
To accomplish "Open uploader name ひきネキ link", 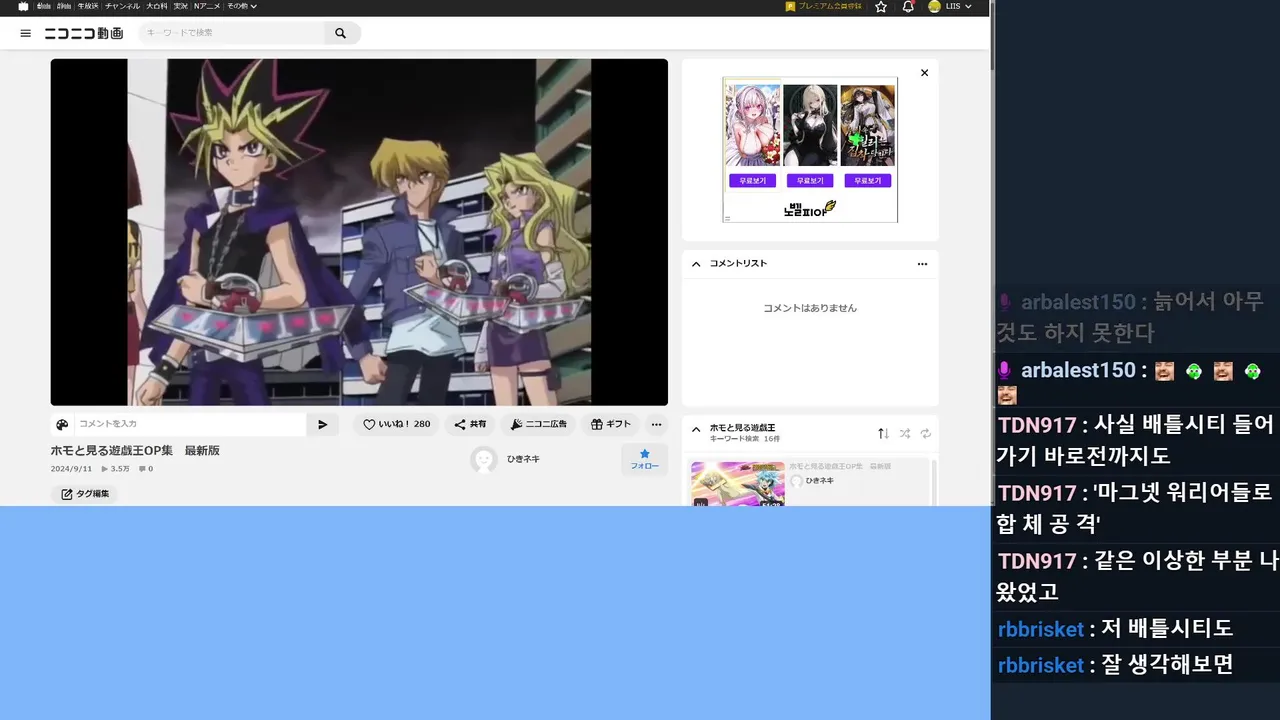I will [x=523, y=459].
